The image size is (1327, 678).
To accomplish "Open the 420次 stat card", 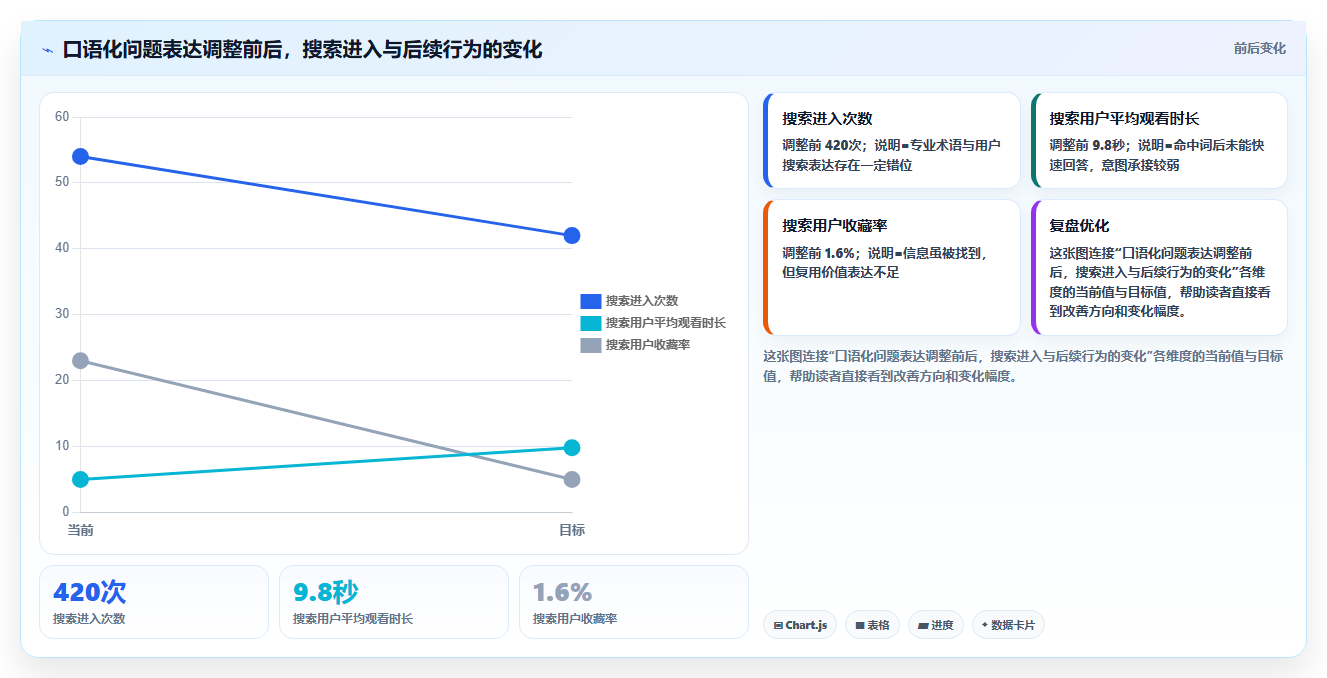I will (x=154, y=602).
